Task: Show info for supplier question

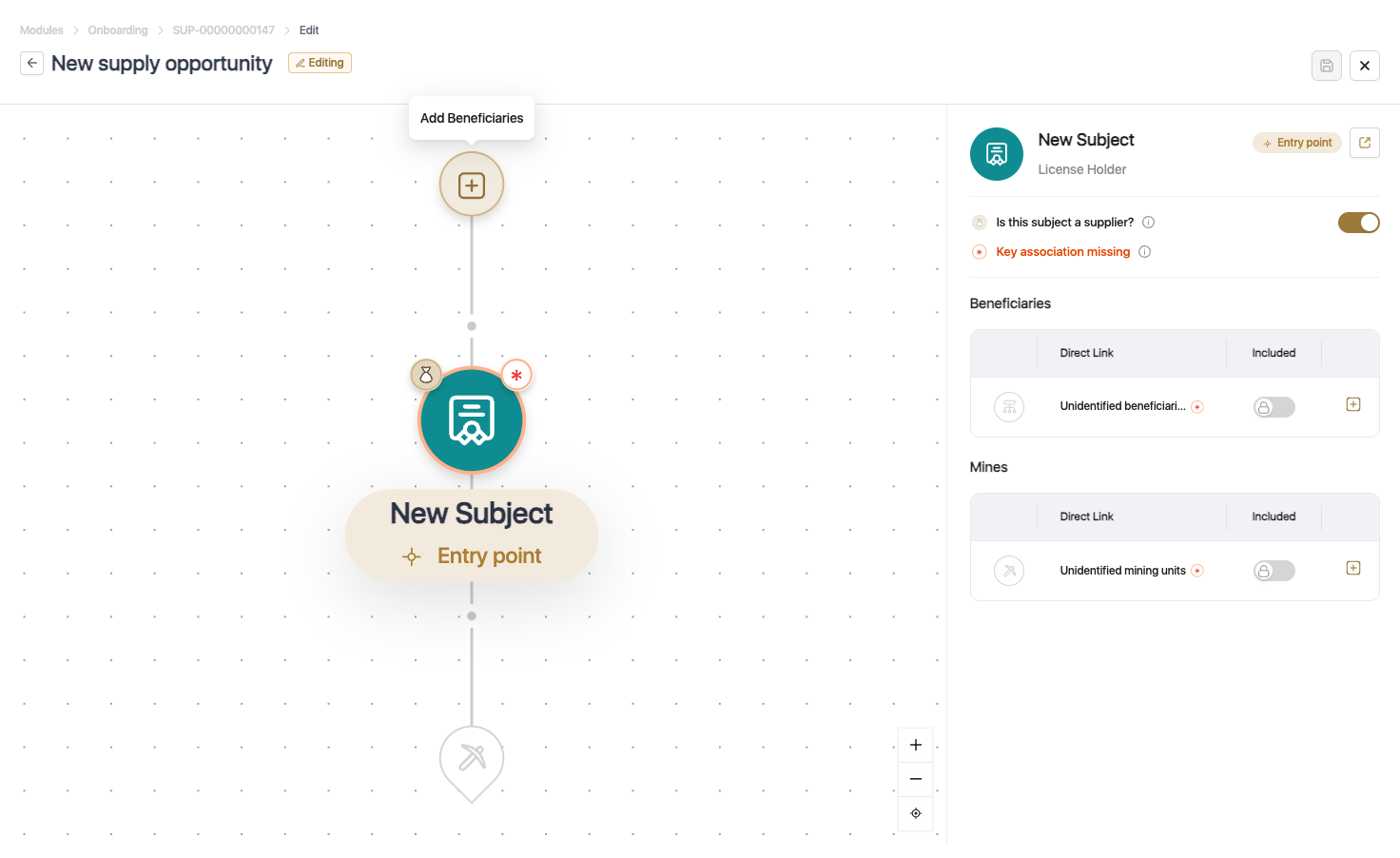Action: [1148, 223]
